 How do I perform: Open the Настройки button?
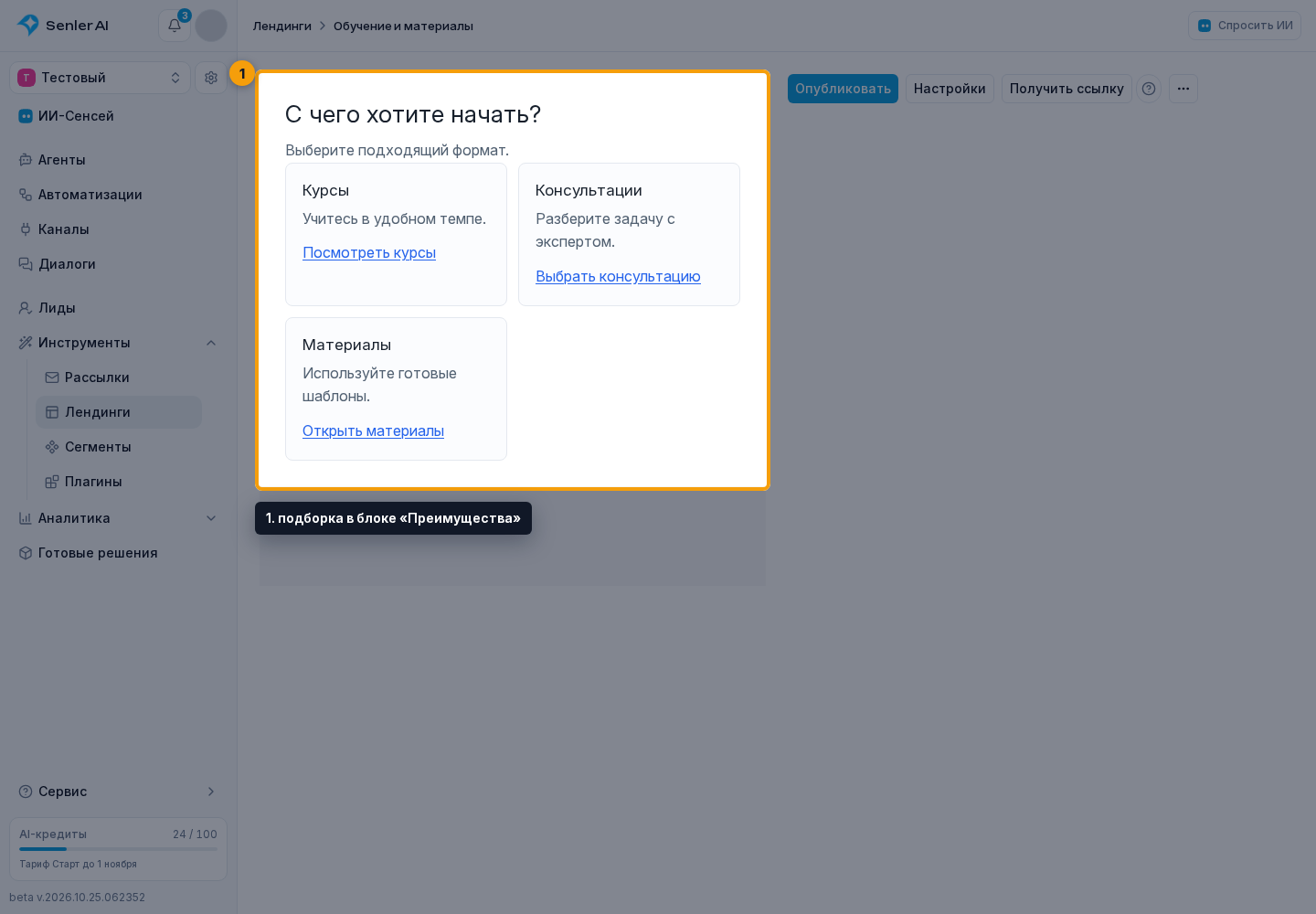tap(950, 89)
